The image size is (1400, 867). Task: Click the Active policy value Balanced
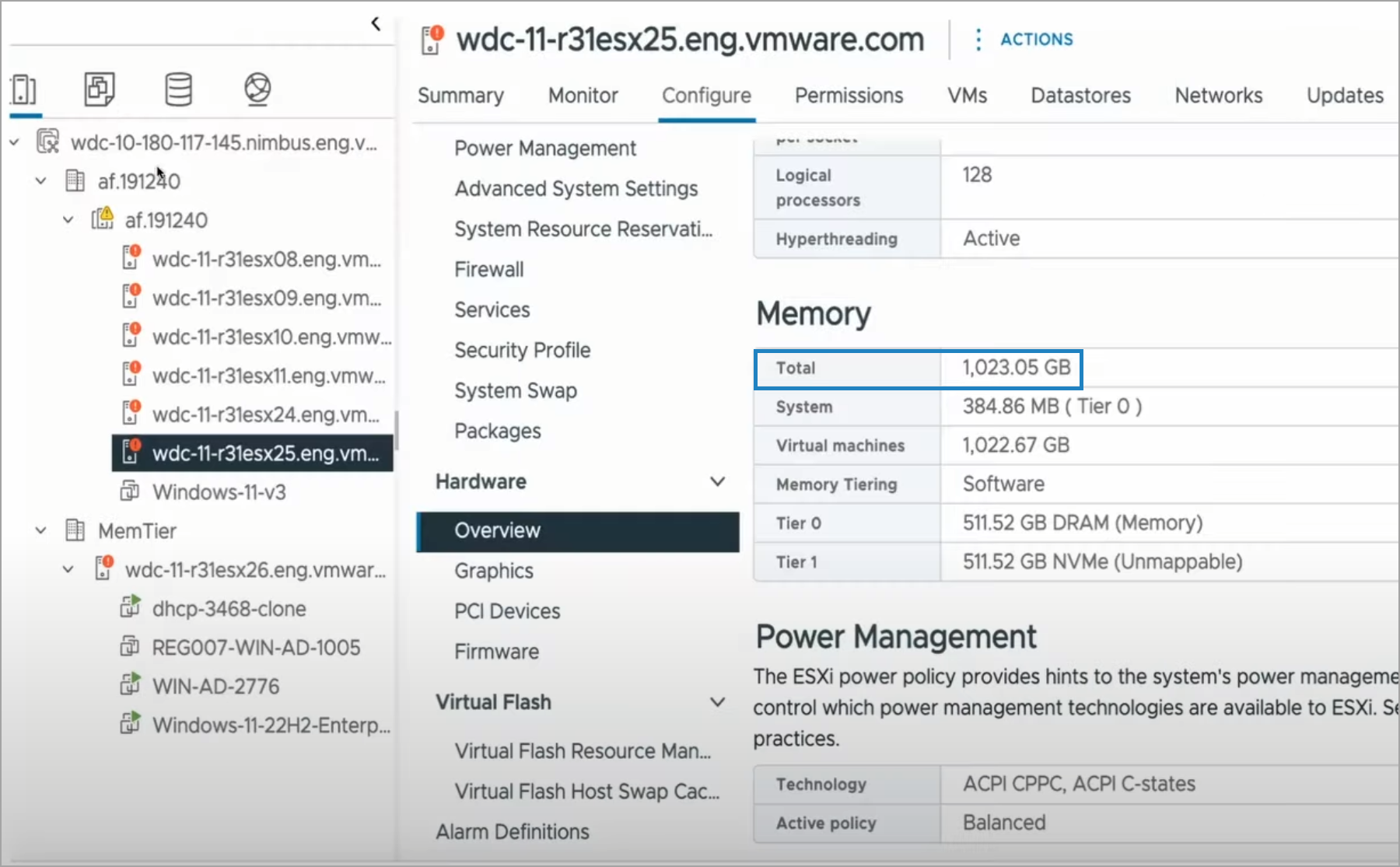click(1004, 823)
